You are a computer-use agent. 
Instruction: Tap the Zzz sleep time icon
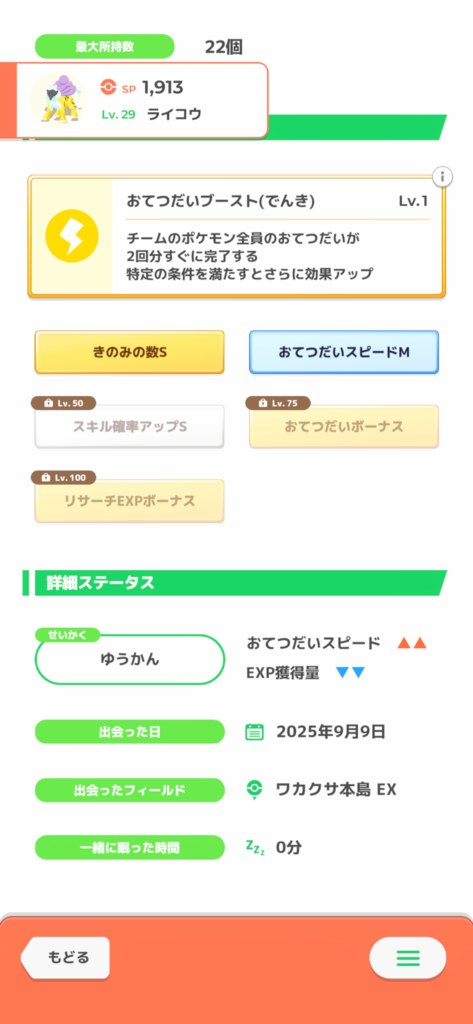coord(255,848)
